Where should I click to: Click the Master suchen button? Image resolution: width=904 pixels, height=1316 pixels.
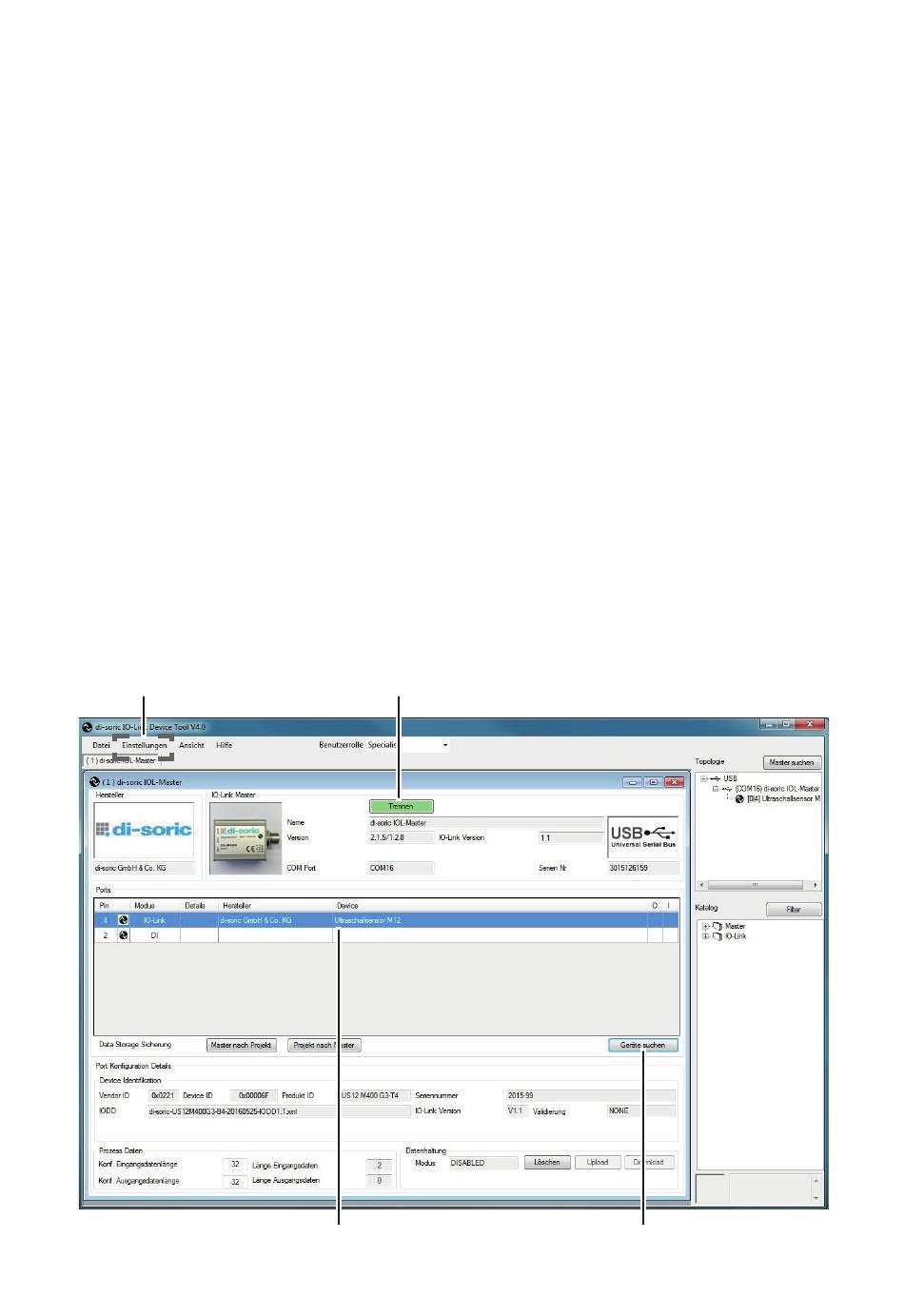[x=792, y=762]
